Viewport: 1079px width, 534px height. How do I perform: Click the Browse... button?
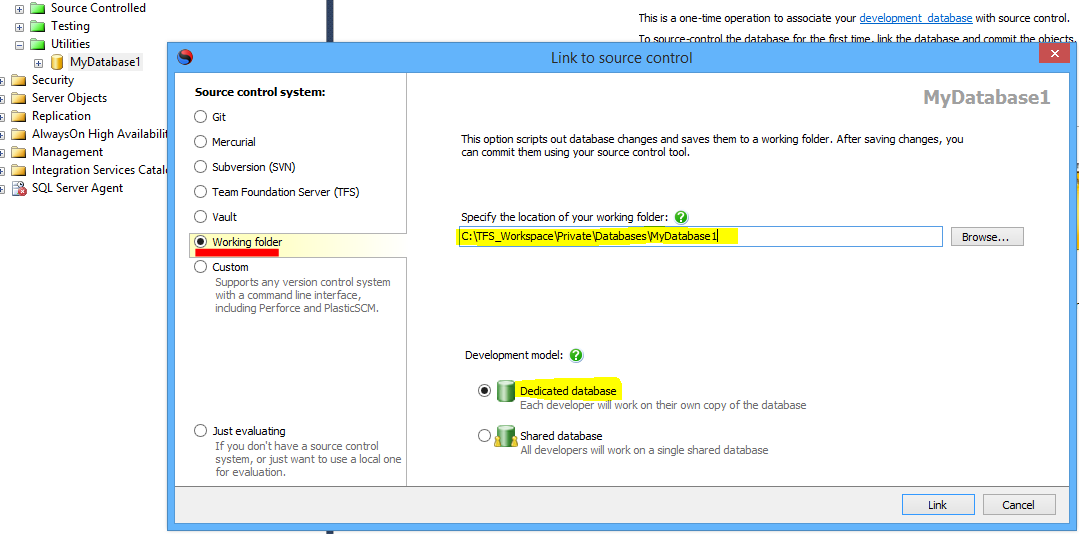986,237
